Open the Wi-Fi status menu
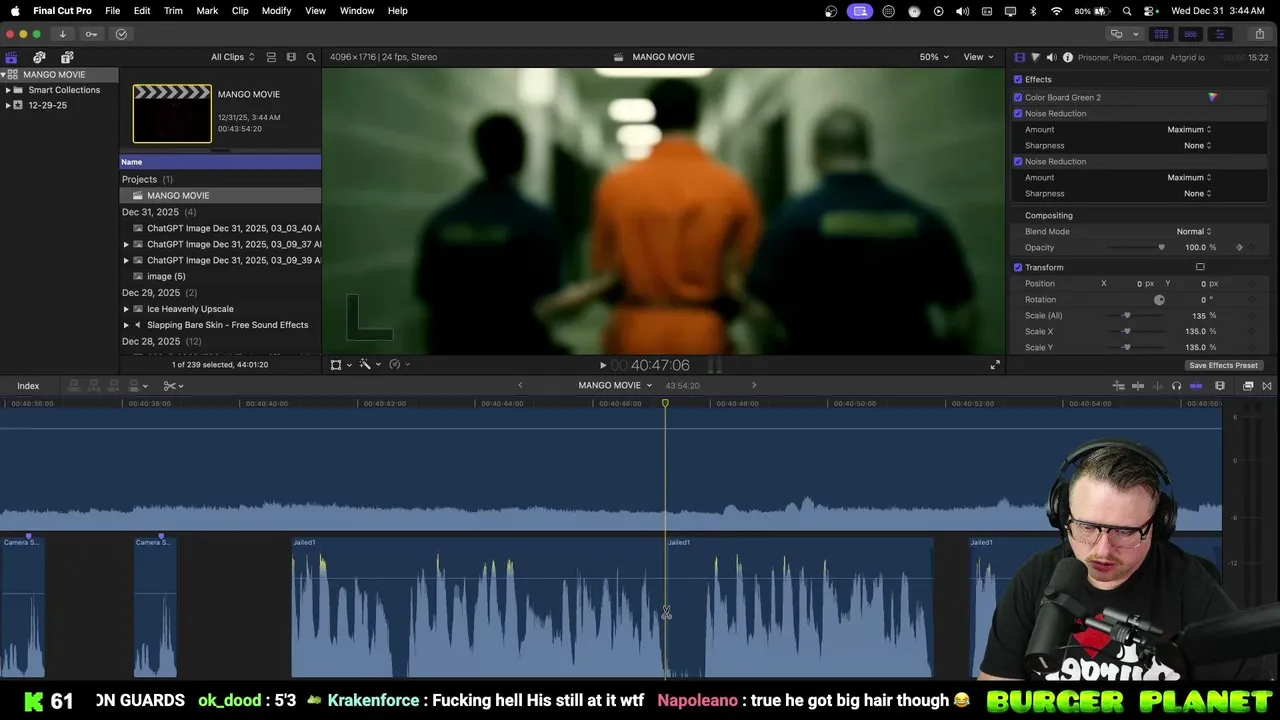This screenshot has height=720, width=1280. [1056, 11]
